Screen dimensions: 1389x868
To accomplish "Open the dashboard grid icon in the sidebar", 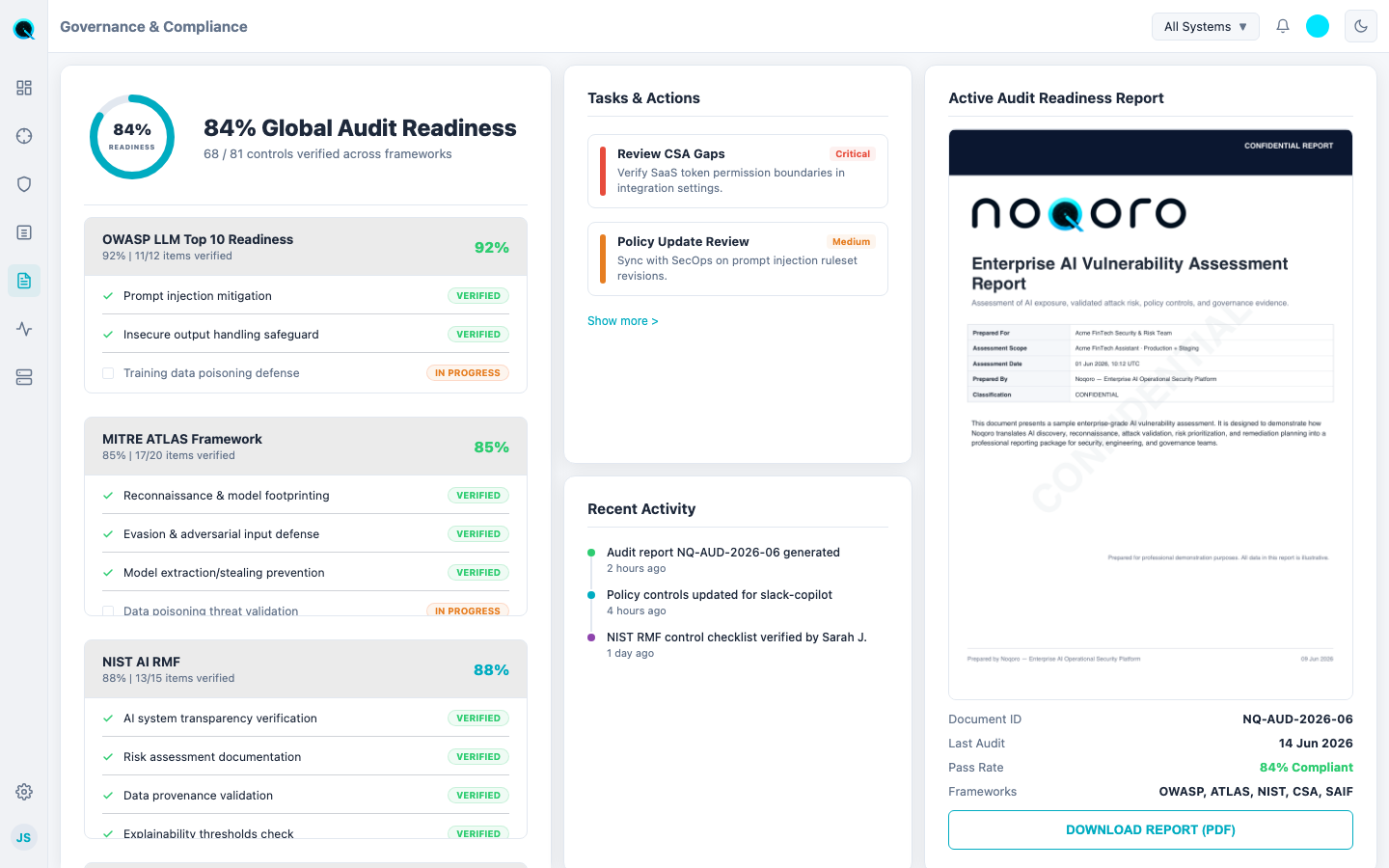I will point(24,88).
